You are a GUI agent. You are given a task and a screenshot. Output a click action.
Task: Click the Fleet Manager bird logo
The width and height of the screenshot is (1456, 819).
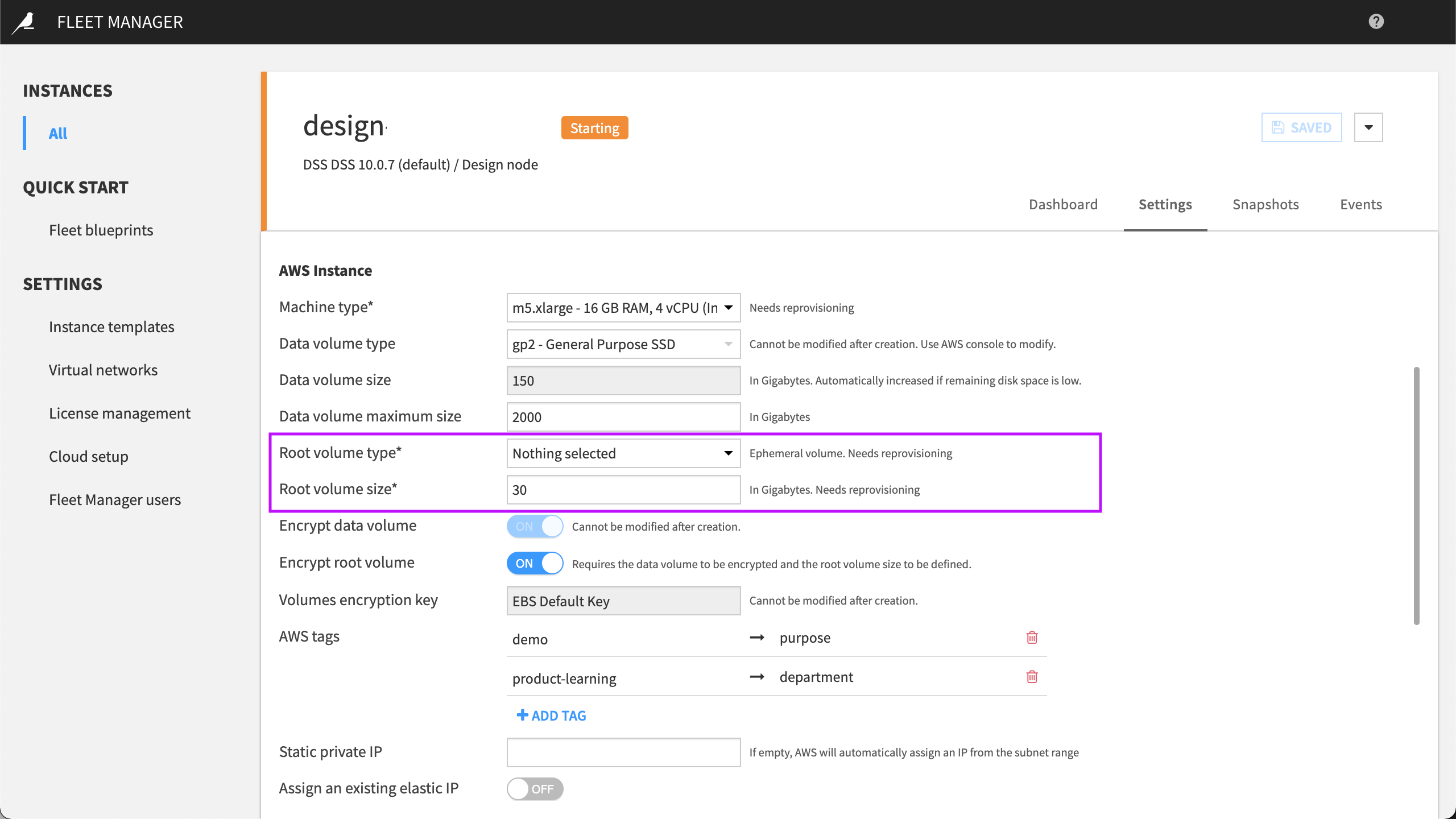click(24, 22)
